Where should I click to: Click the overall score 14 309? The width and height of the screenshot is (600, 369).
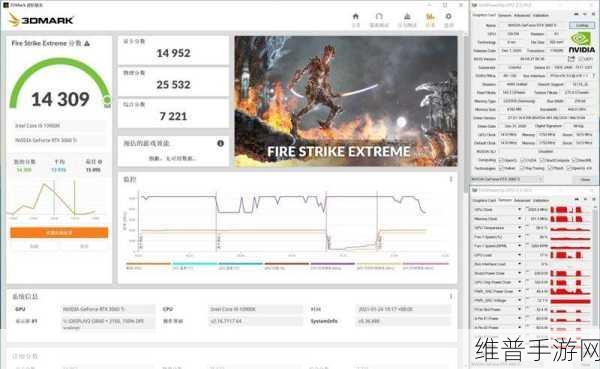point(60,100)
